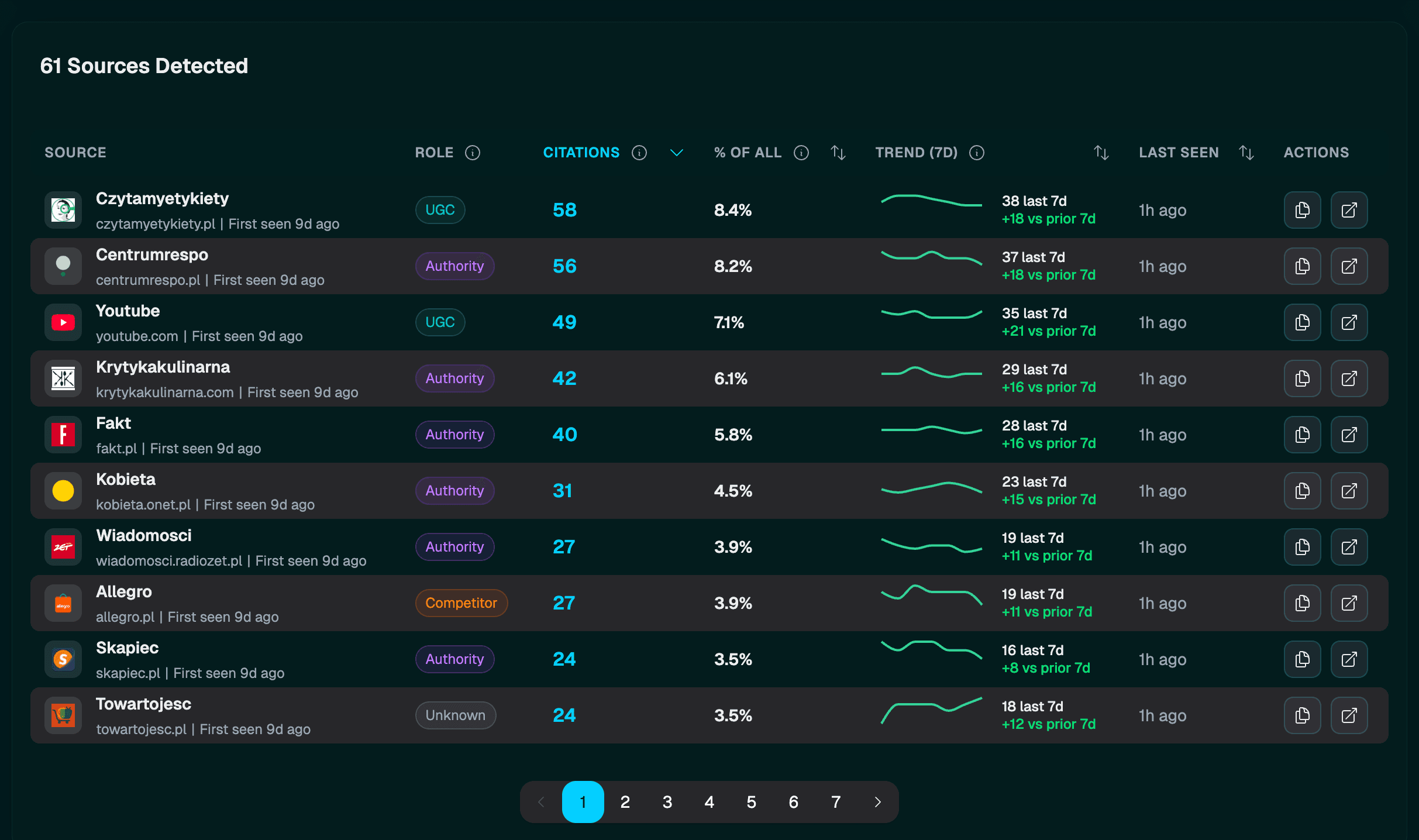Click the info icon beside % OF ALL
The height and width of the screenshot is (840, 1419).
(801, 152)
